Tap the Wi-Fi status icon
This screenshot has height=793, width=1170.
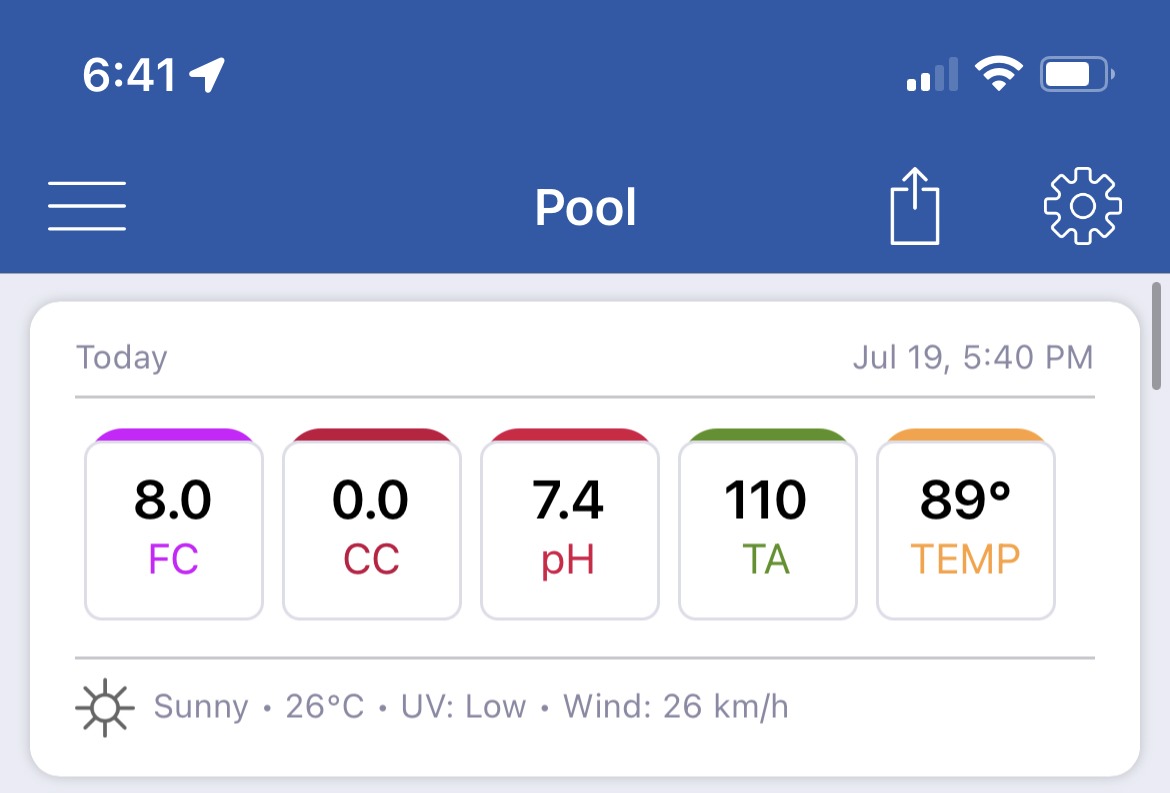tap(999, 74)
